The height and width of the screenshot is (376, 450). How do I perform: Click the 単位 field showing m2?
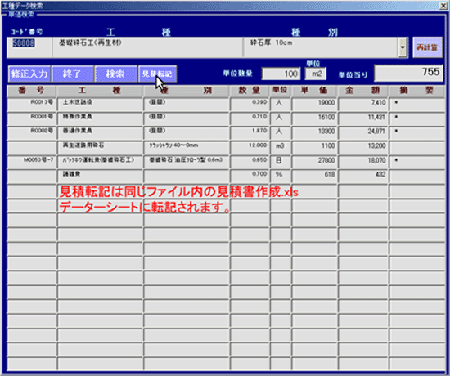[x=315, y=74]
